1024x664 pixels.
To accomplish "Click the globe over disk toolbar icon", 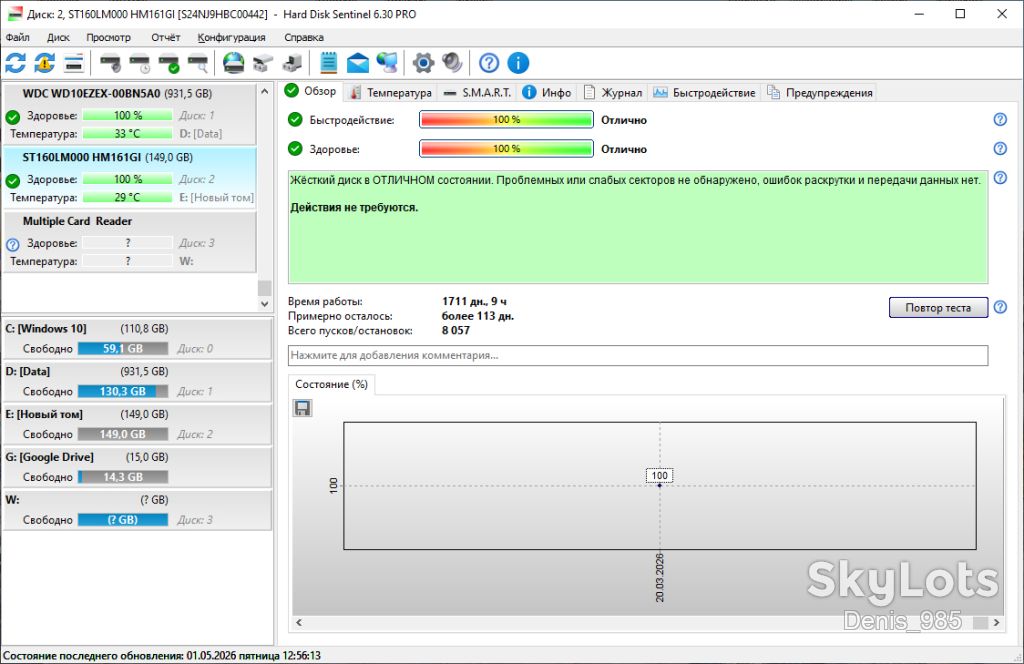I will click(x=233, y=63).
